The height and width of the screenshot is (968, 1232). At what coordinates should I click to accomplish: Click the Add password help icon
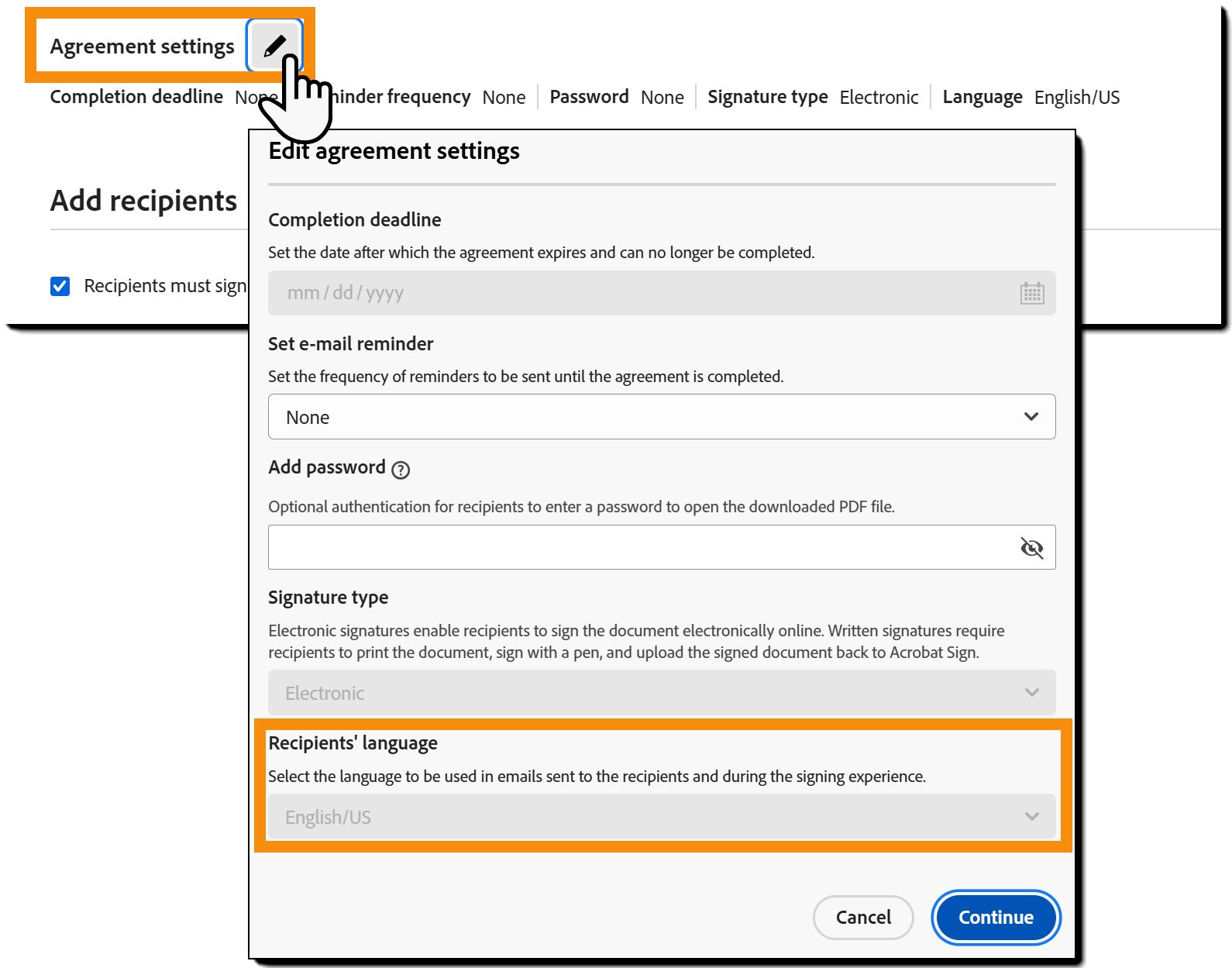401,470
